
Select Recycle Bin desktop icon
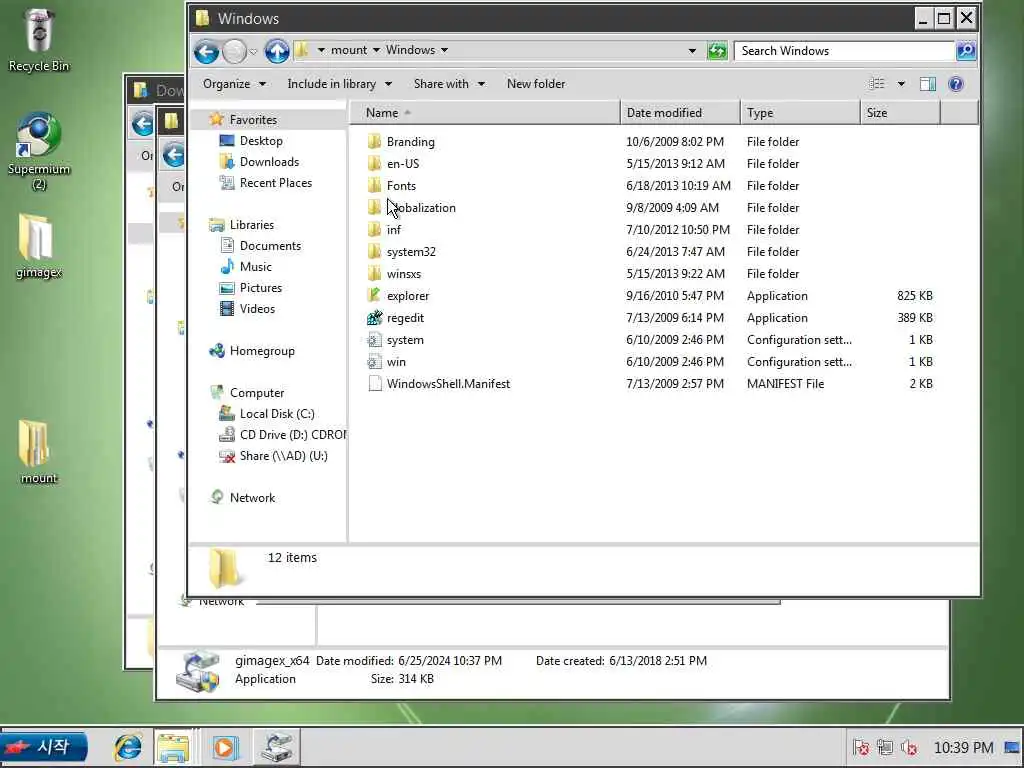(x=39, y=39)
